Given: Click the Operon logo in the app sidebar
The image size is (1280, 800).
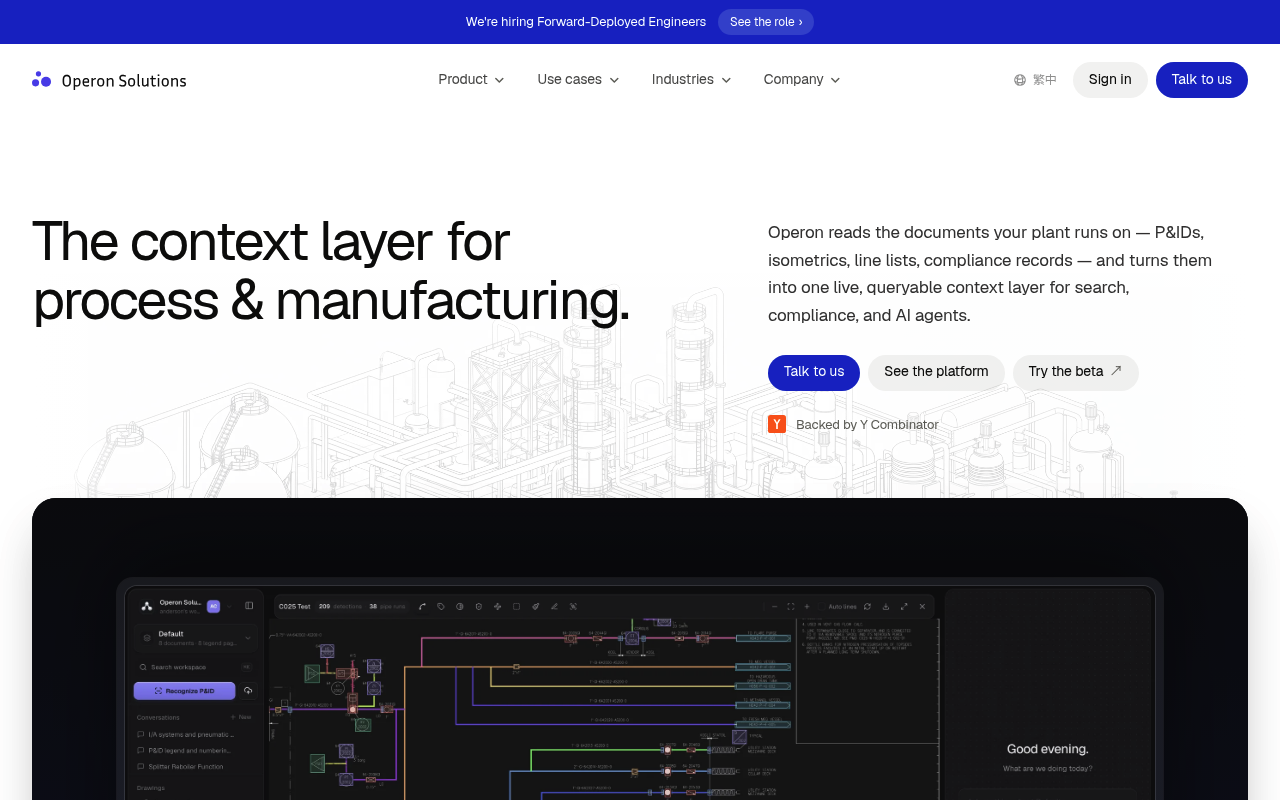Looking at the screenshot, I should (147, 606).
